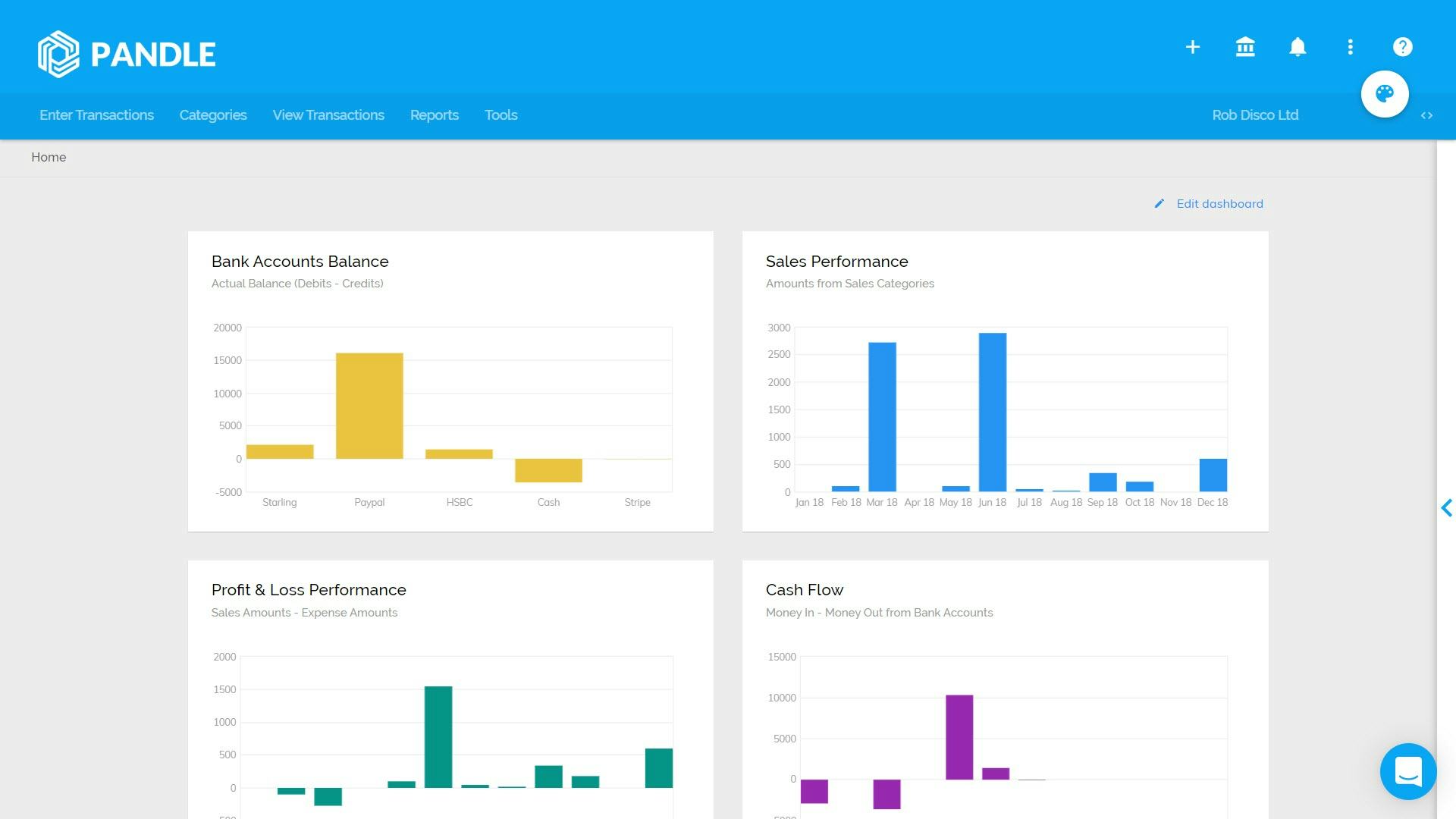Expand the right side panel chevron

tap(1446, 508)
